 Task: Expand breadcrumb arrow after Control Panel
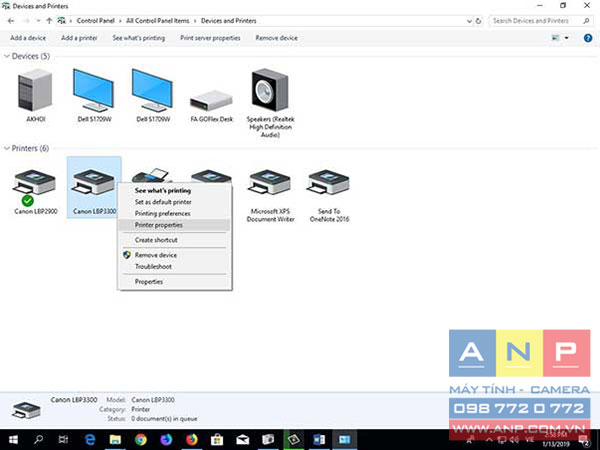tap(121, 21)
